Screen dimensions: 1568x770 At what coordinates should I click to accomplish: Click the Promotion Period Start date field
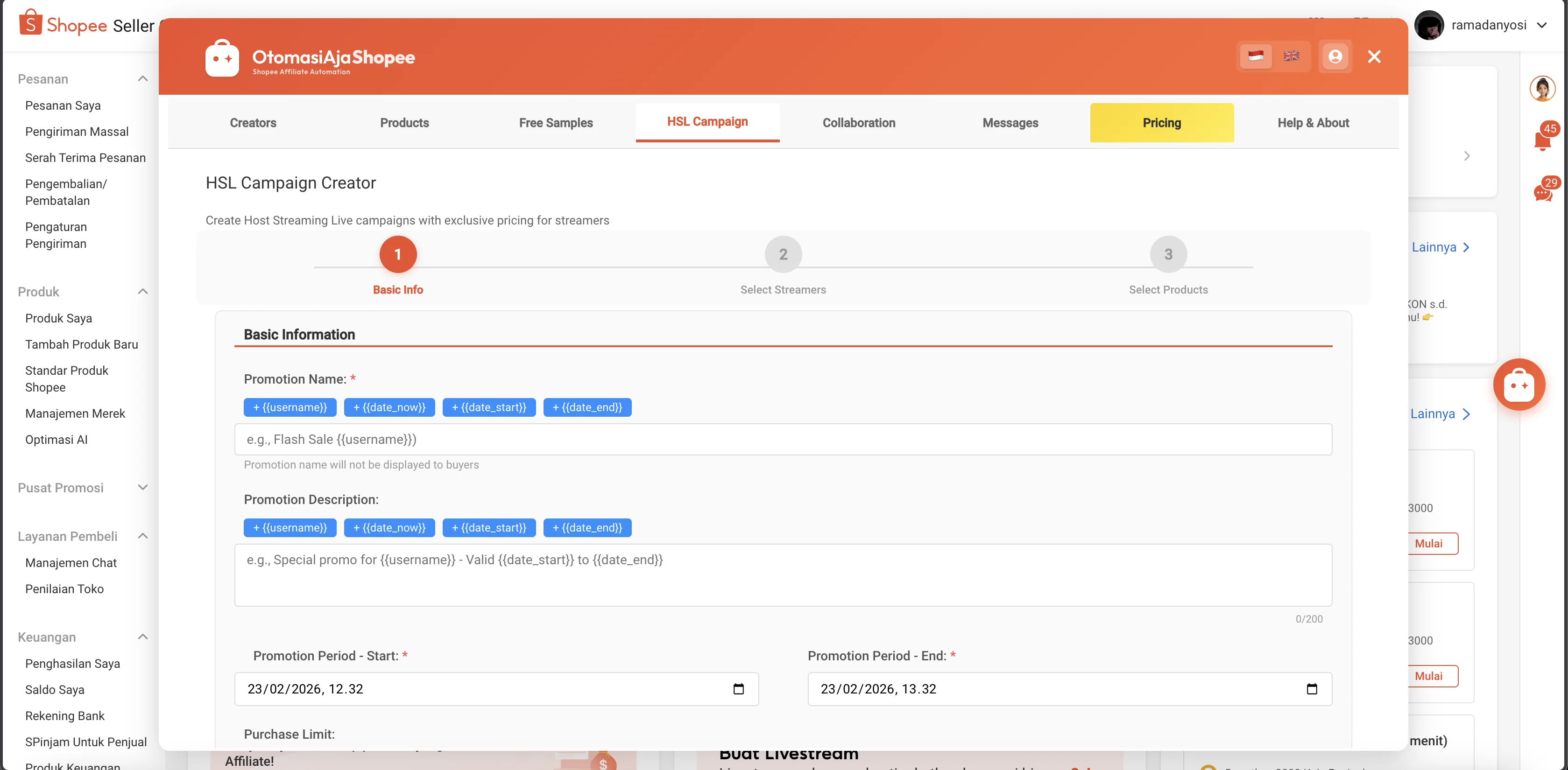pyautogui.click(x=496, y=688)
